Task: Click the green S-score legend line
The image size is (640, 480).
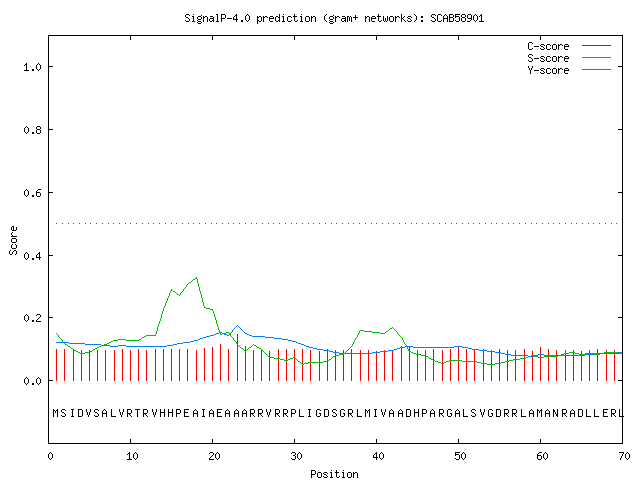Action: click(x=596, y=58)
